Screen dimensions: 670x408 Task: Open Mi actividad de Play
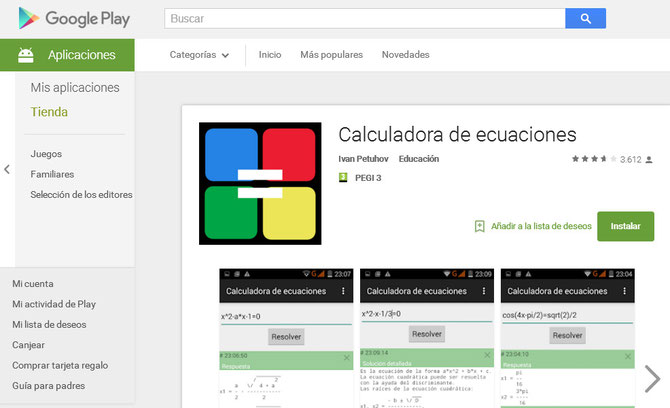[x=54, y=304]
